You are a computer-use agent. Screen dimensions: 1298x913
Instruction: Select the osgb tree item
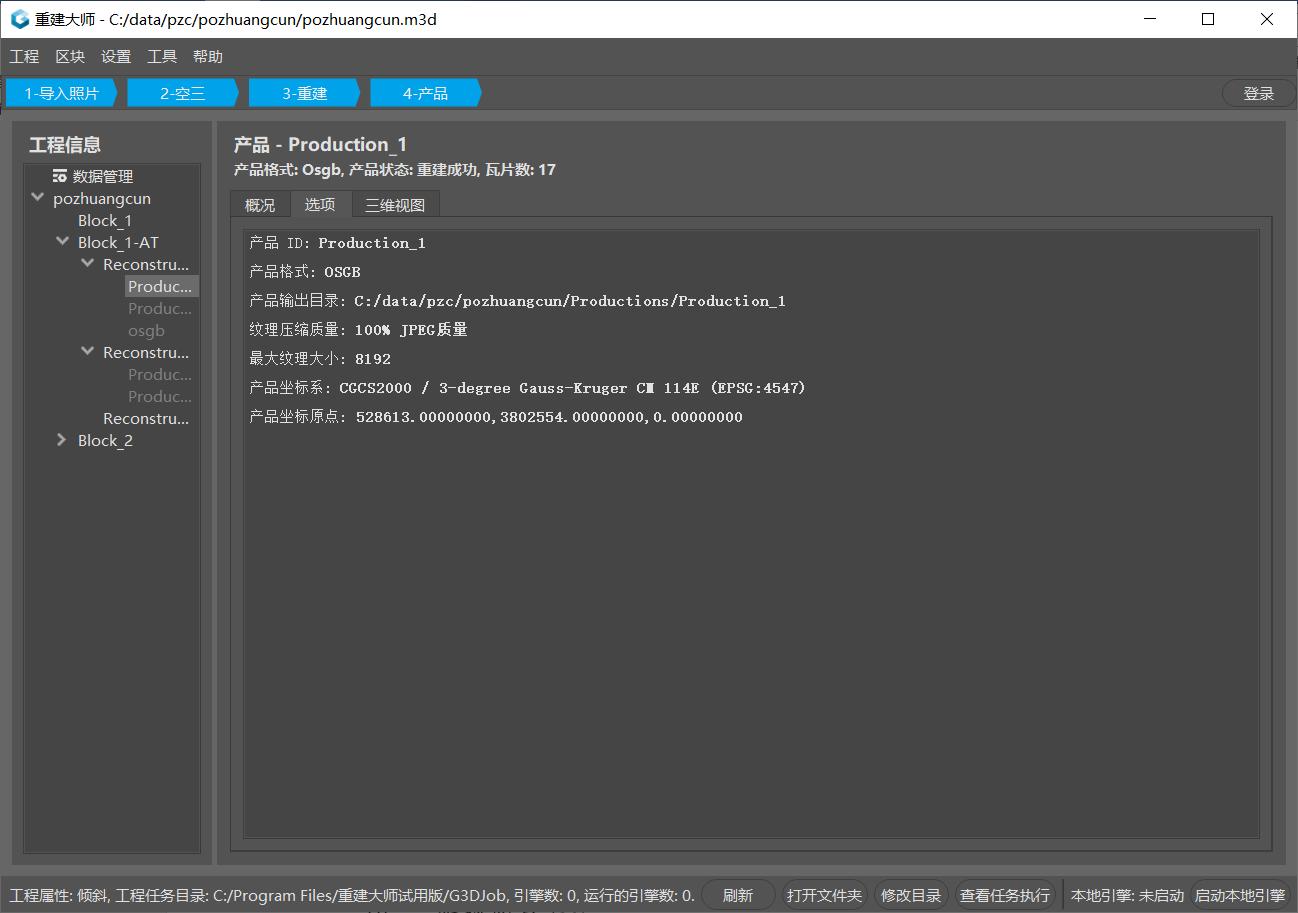146,330
